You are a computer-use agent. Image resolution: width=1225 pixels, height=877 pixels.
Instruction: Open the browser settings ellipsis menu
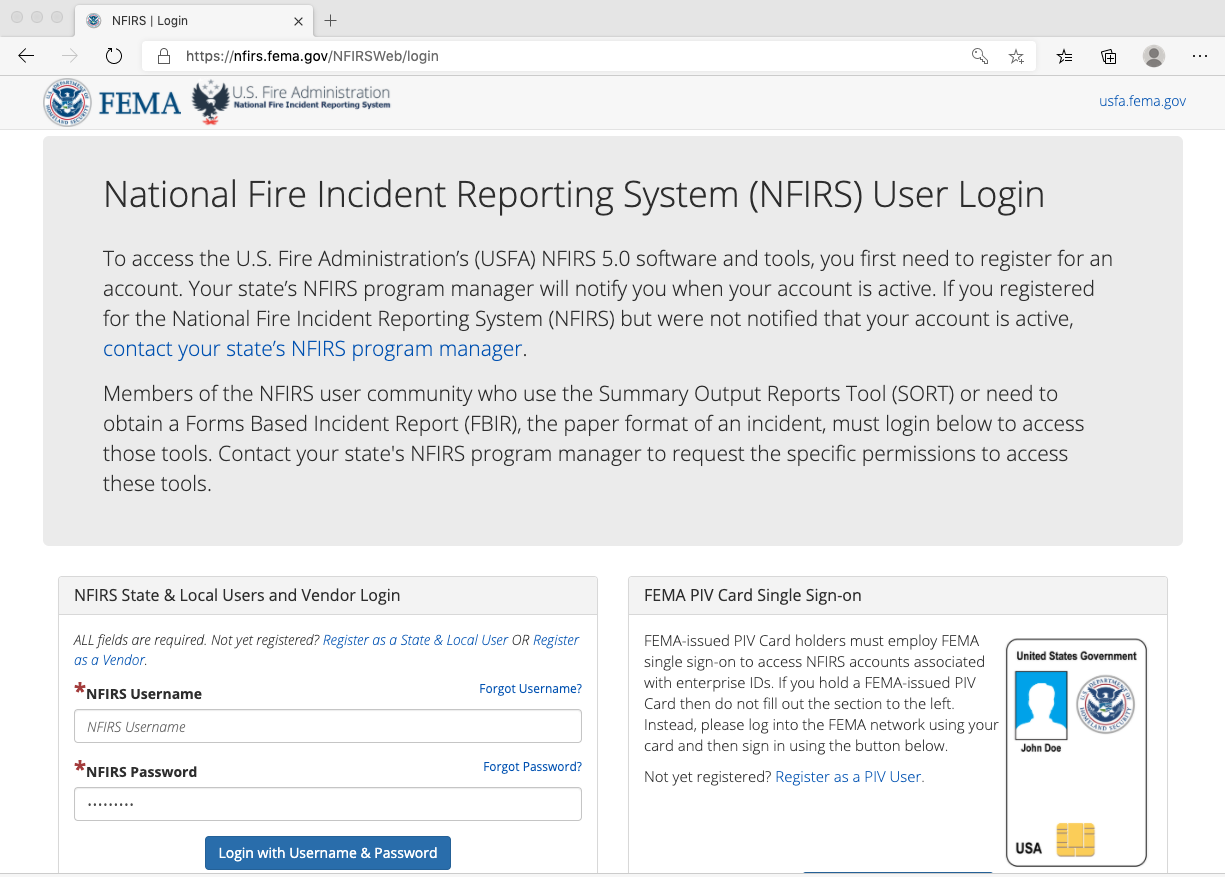pos(1200,57)
